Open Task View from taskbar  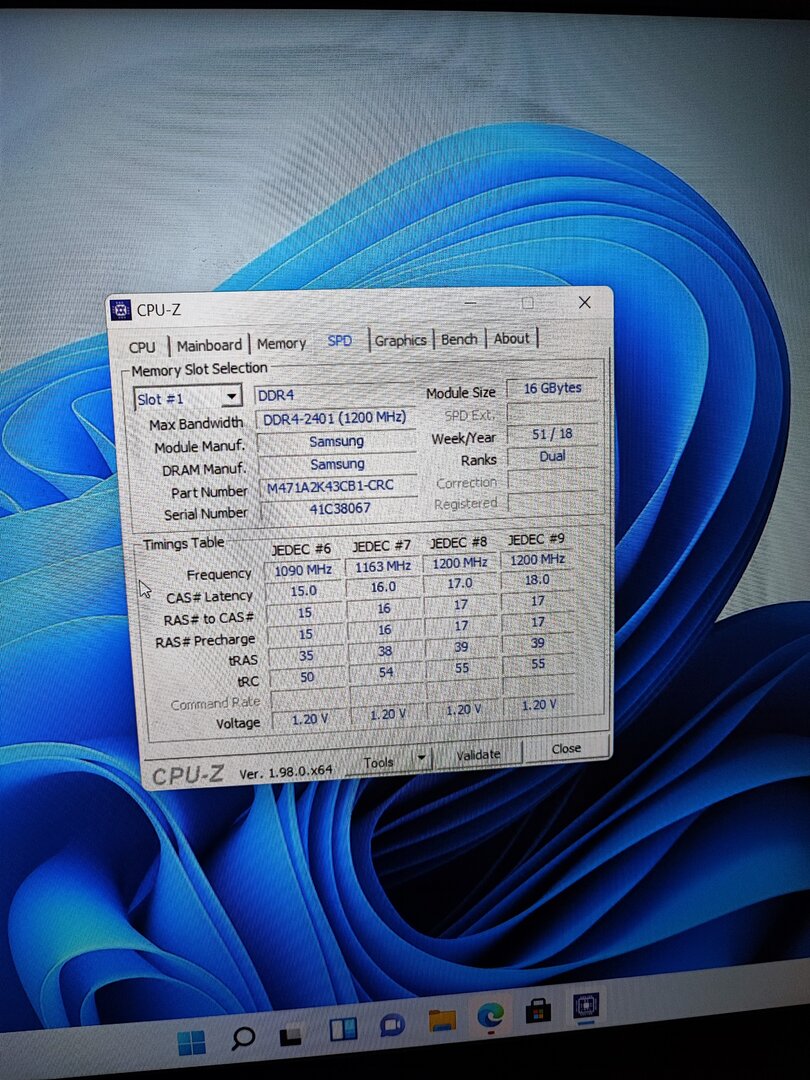[x=291, y=1035]
